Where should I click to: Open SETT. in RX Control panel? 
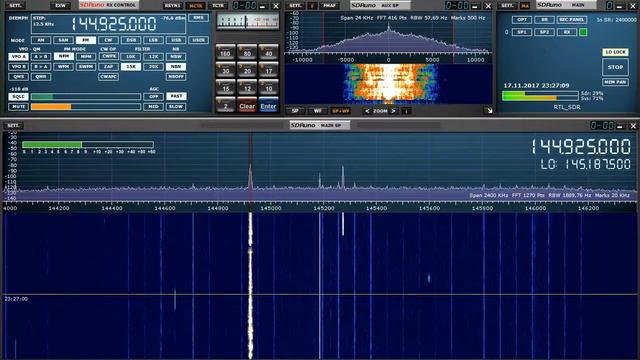click(15, 6)
